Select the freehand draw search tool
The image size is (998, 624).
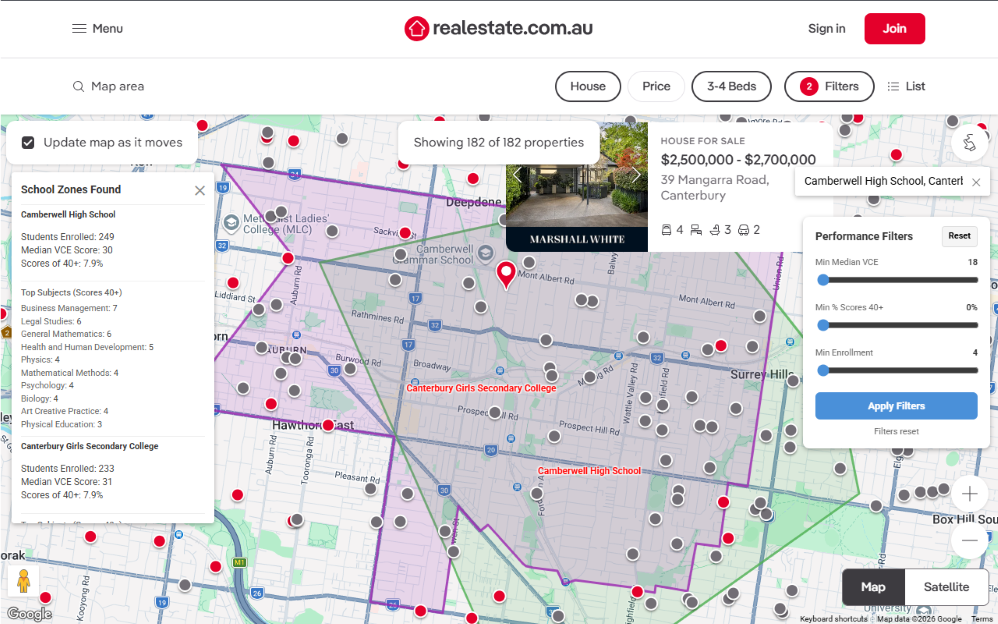tap(969, 143)
